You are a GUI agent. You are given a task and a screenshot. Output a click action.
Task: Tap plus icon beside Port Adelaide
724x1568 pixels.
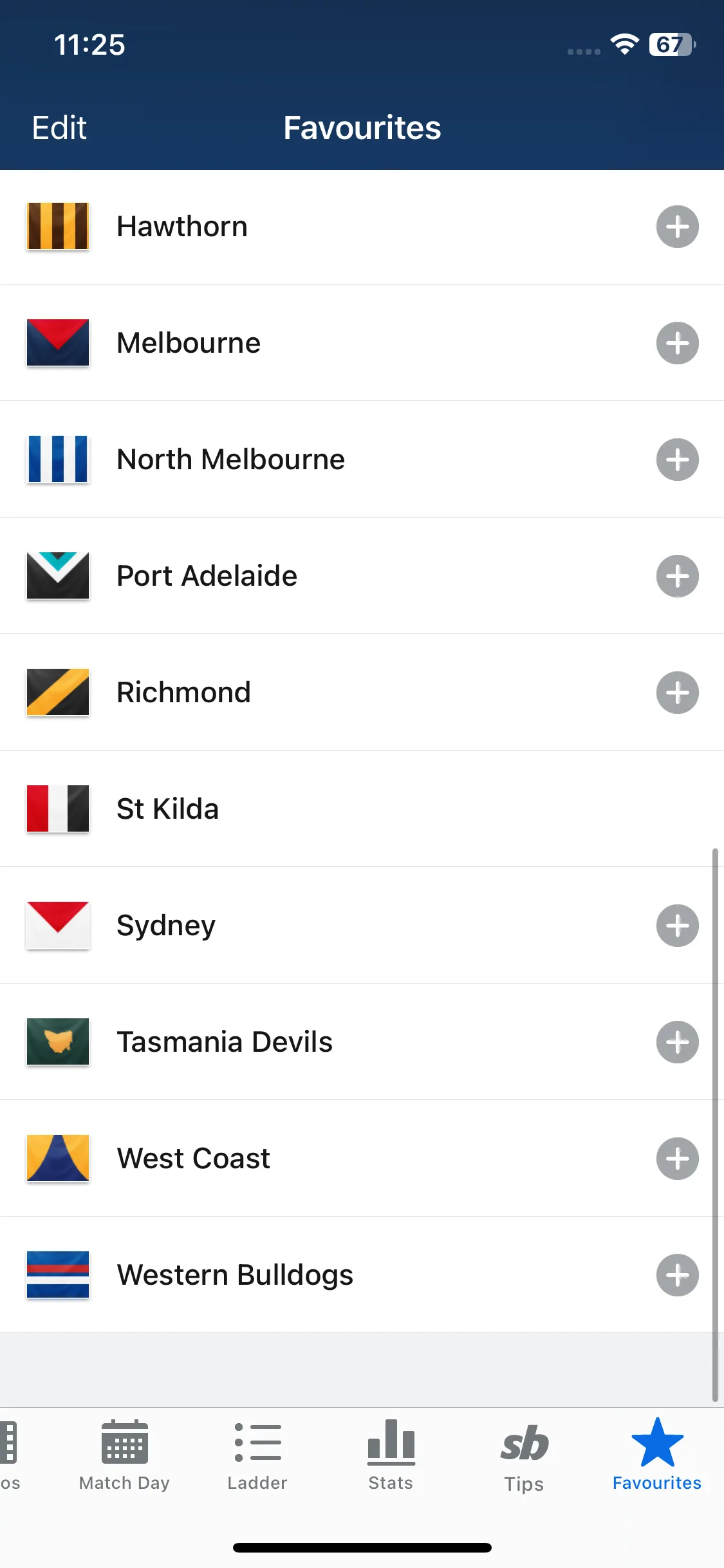click(x=677, y=576)
